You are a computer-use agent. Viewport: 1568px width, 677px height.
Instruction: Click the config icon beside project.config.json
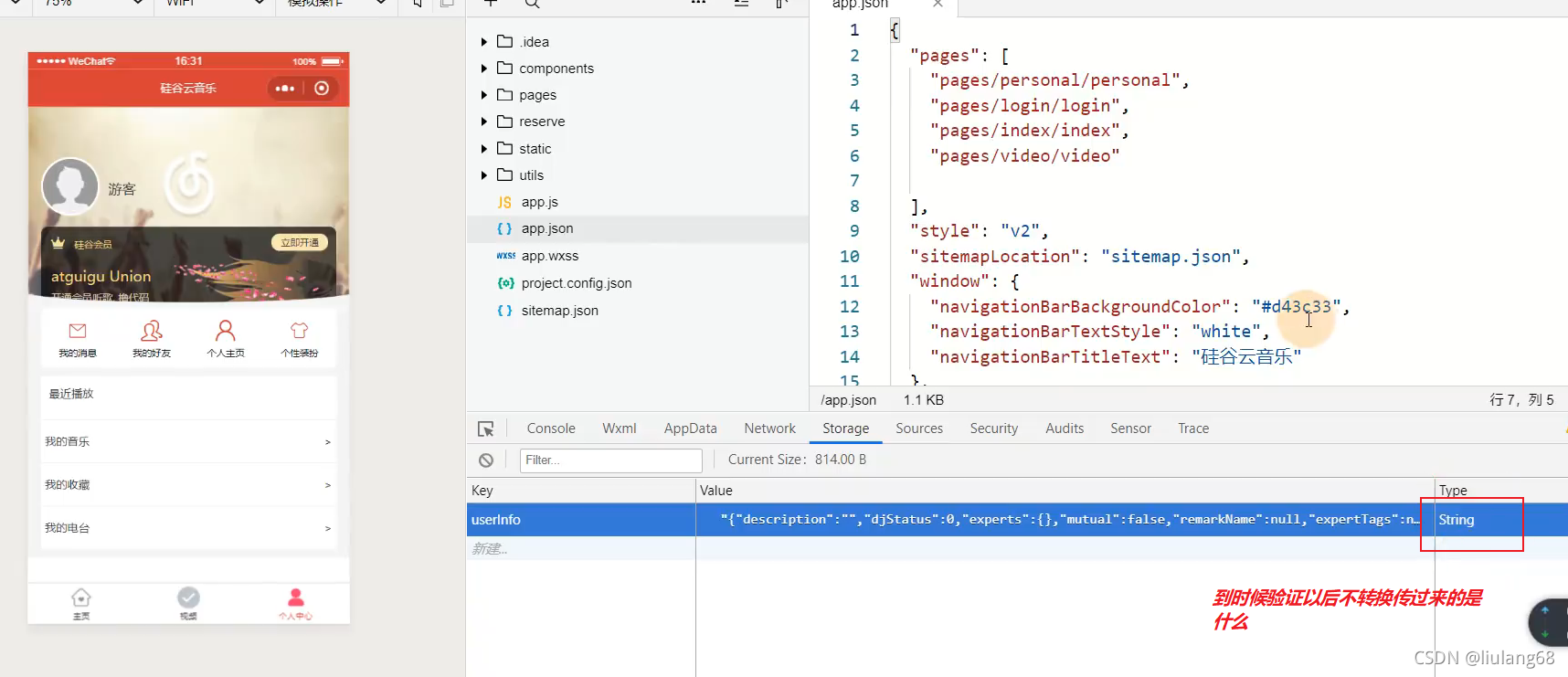505,283
